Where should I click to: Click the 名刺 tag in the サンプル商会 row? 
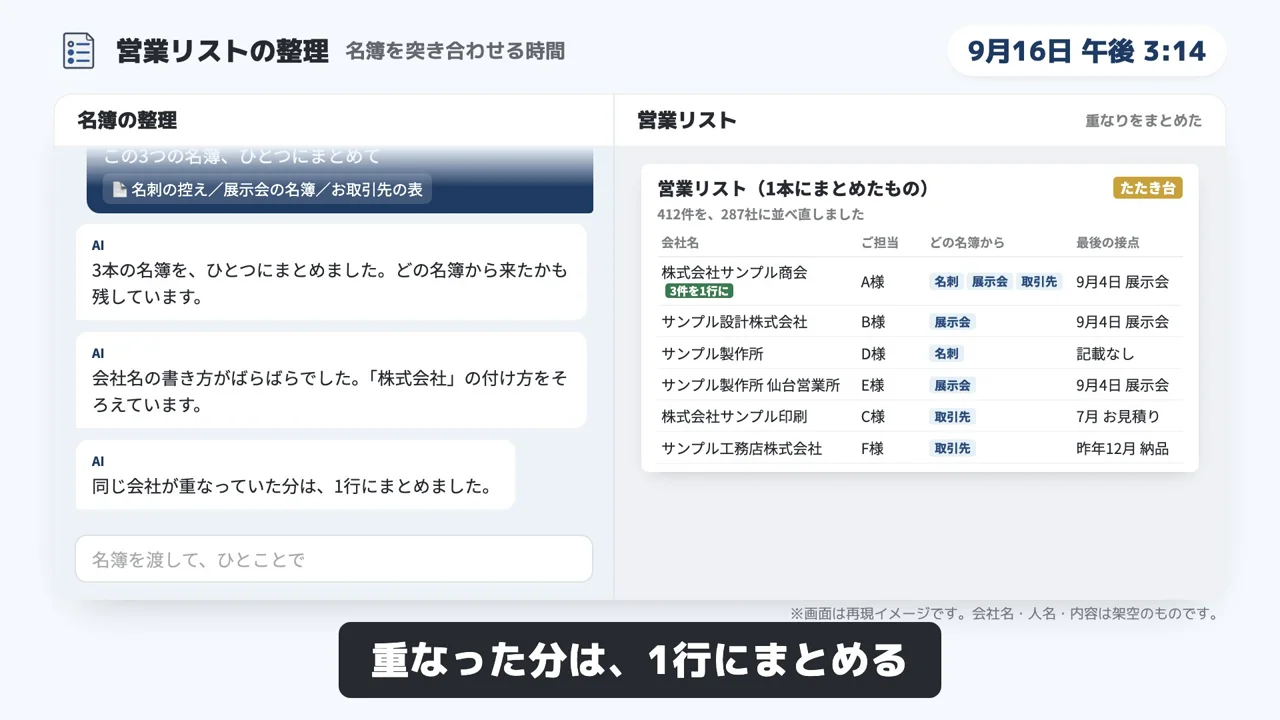pyautogui.click(x=946, y=282)
